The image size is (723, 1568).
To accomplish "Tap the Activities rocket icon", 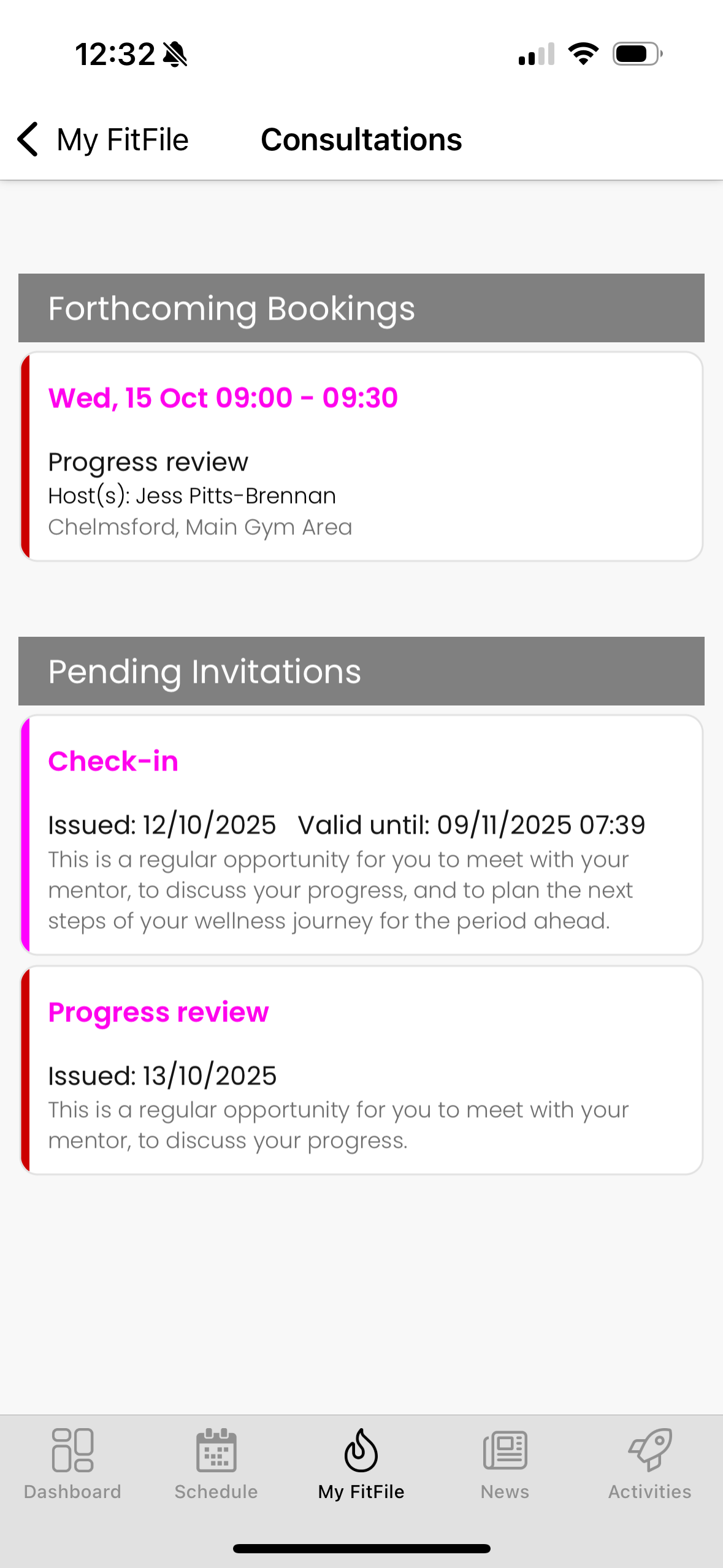I will (649, 1450).
